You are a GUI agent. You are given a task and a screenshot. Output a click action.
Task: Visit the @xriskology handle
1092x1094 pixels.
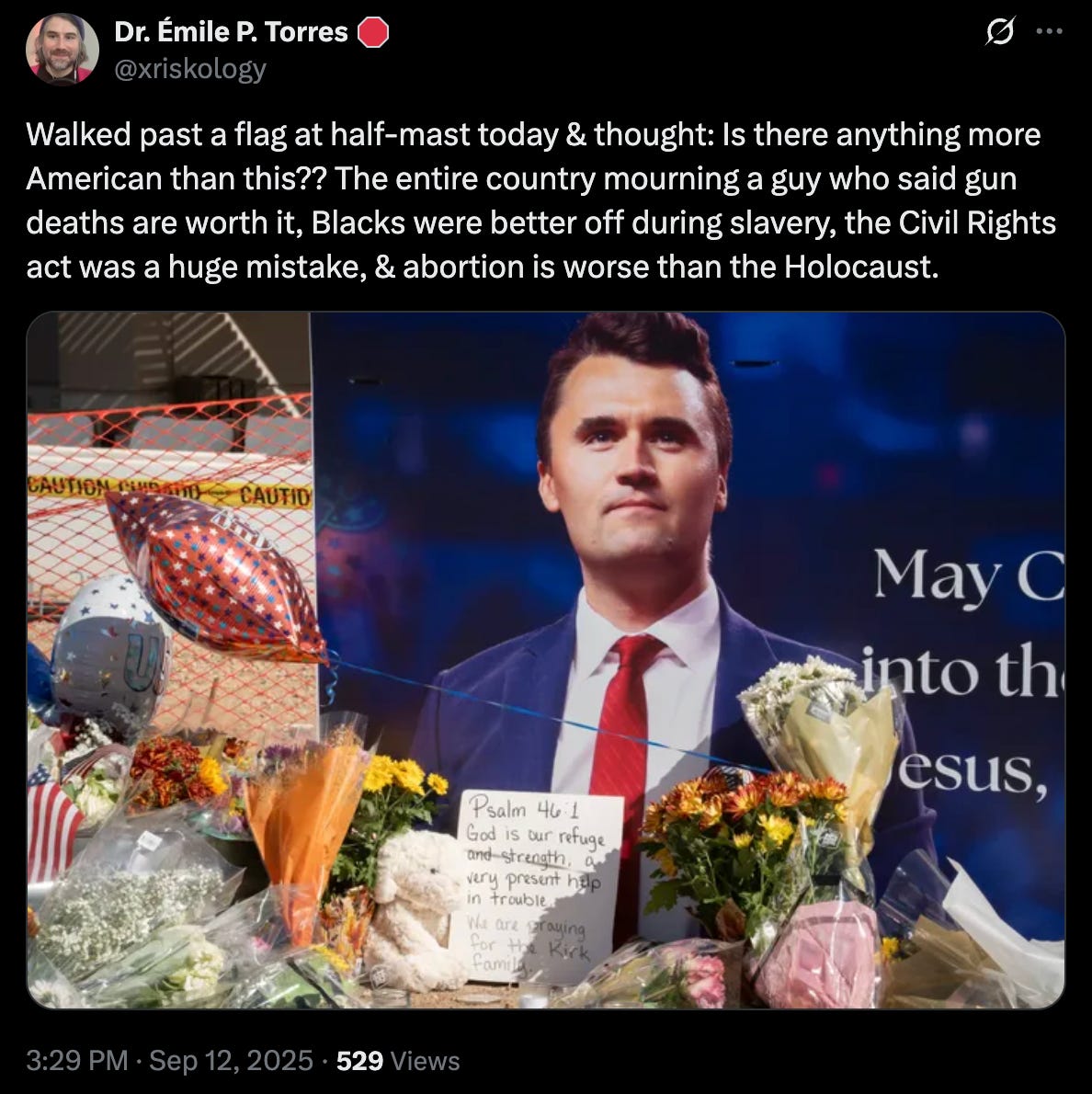coord(189,69)
